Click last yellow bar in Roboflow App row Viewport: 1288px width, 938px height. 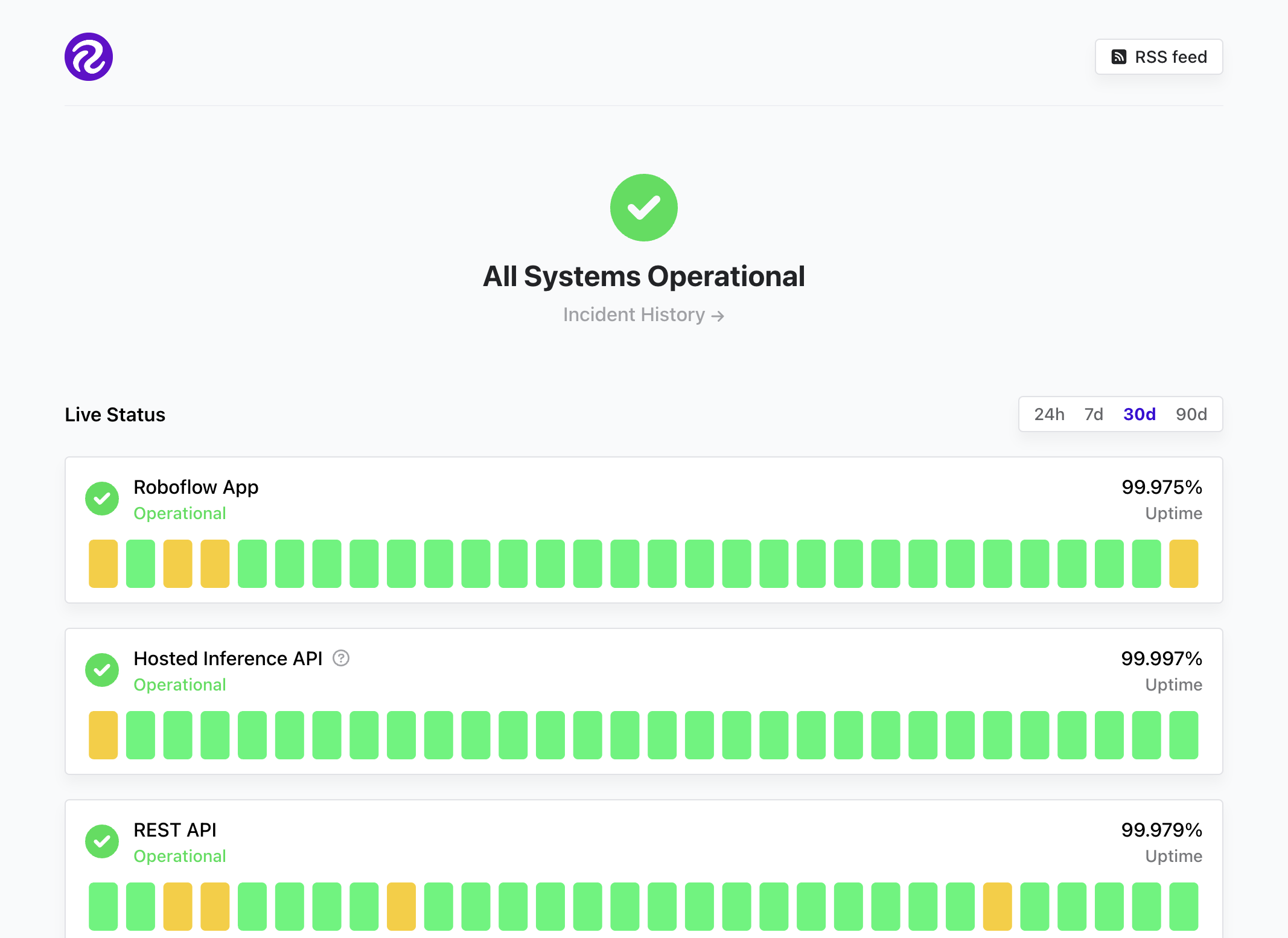pos(1183,564)
